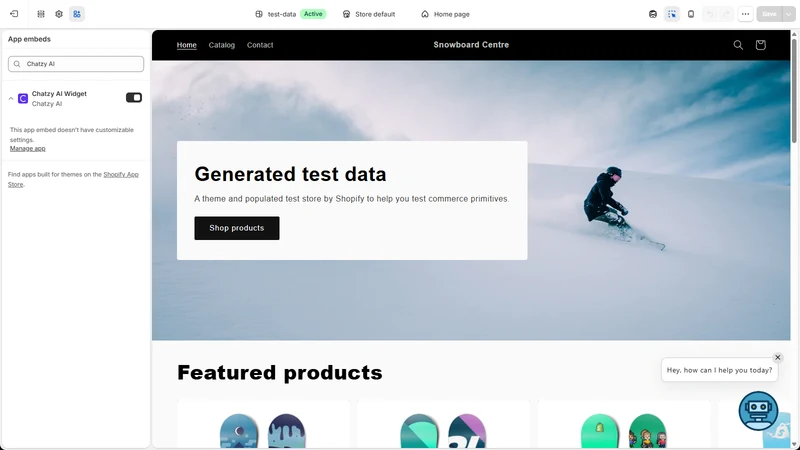Viewport: 800px width, 450px height.
Task: Click the search magnifier in app embeds field
Action: 17,64
